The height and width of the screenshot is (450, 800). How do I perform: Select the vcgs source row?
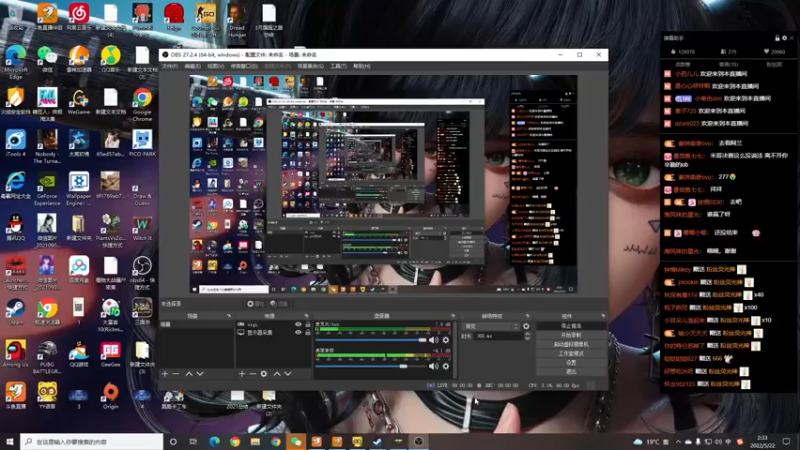(273, 324)
